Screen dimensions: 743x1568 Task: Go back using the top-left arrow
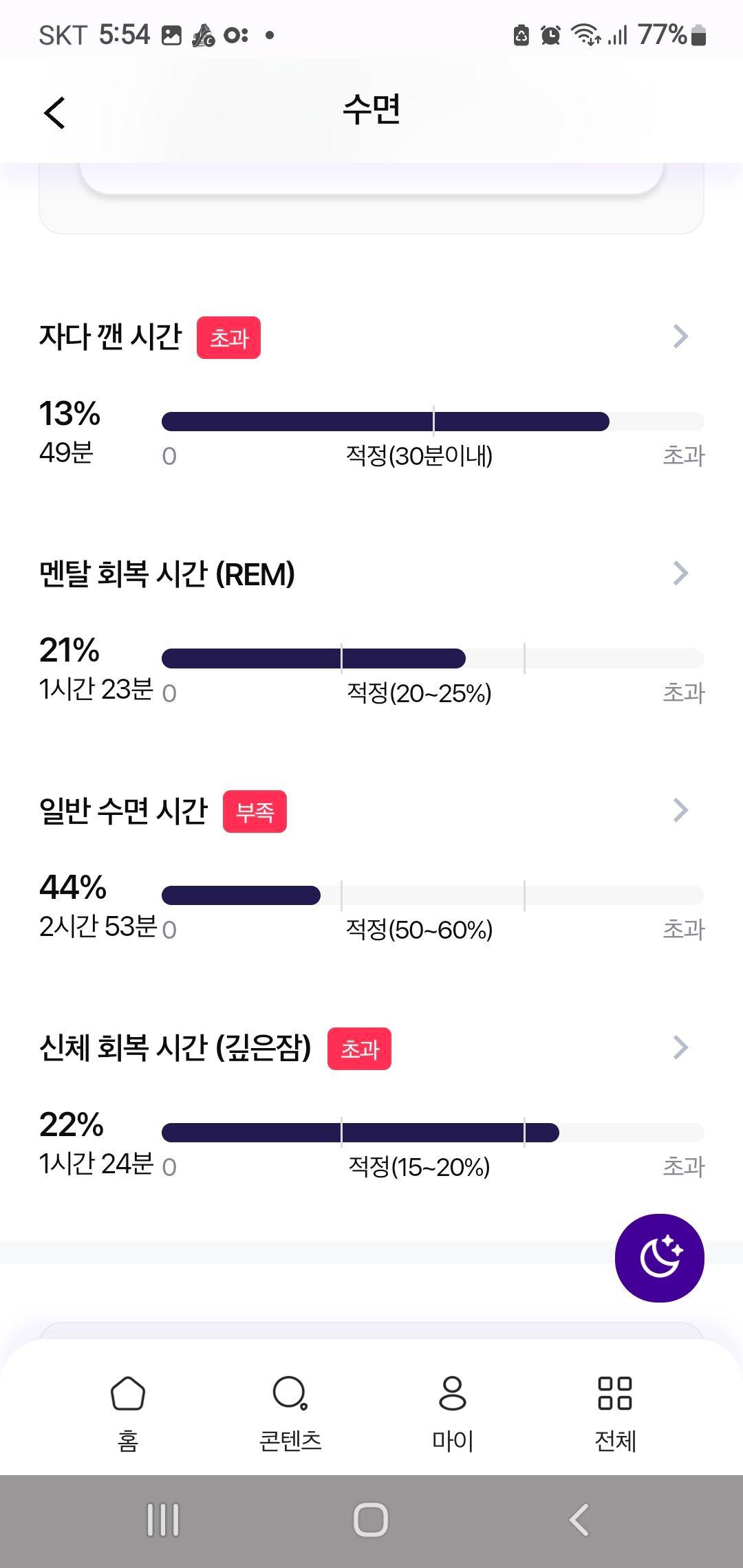tap(54, 112)
